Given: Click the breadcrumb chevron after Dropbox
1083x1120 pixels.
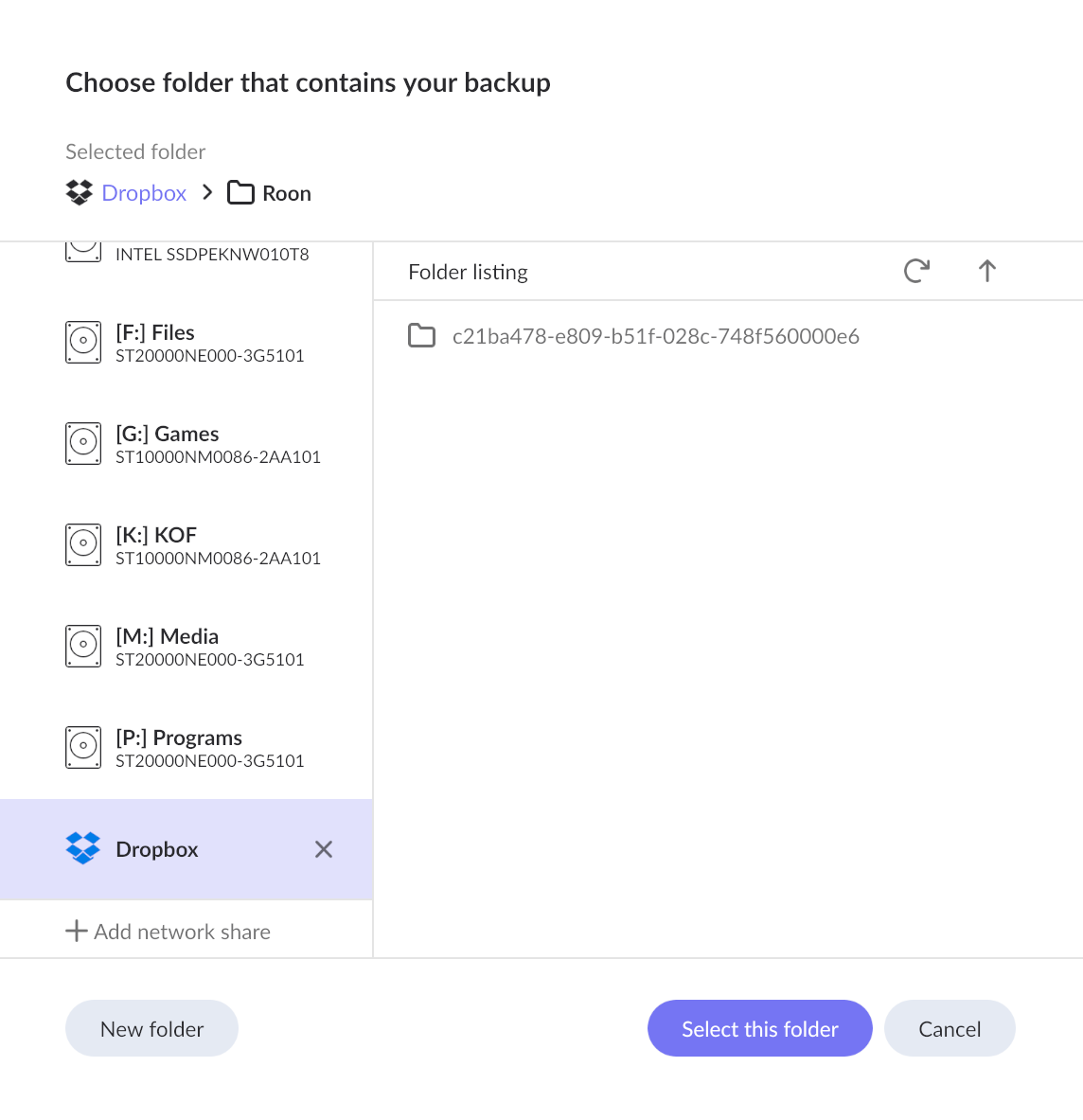Looking at the screenshot, I should 207,192.
